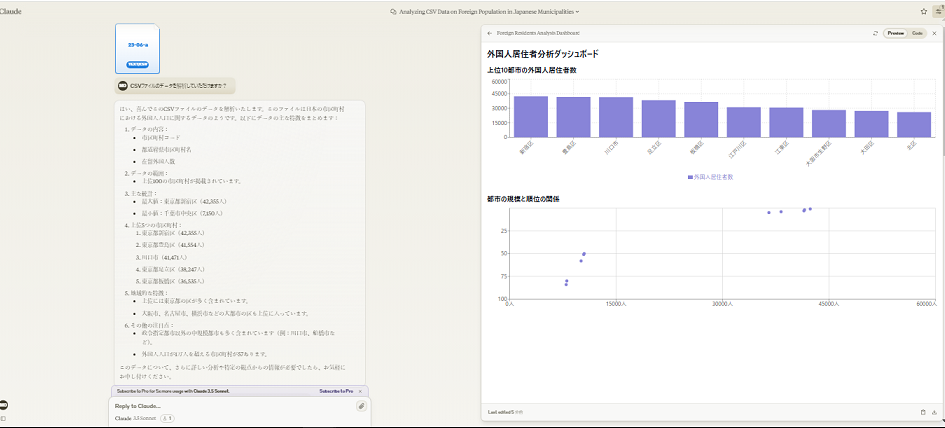Screen dimensions: 945x428
Task: Click the 川口市 bar in chart
Action: point(616,117)
